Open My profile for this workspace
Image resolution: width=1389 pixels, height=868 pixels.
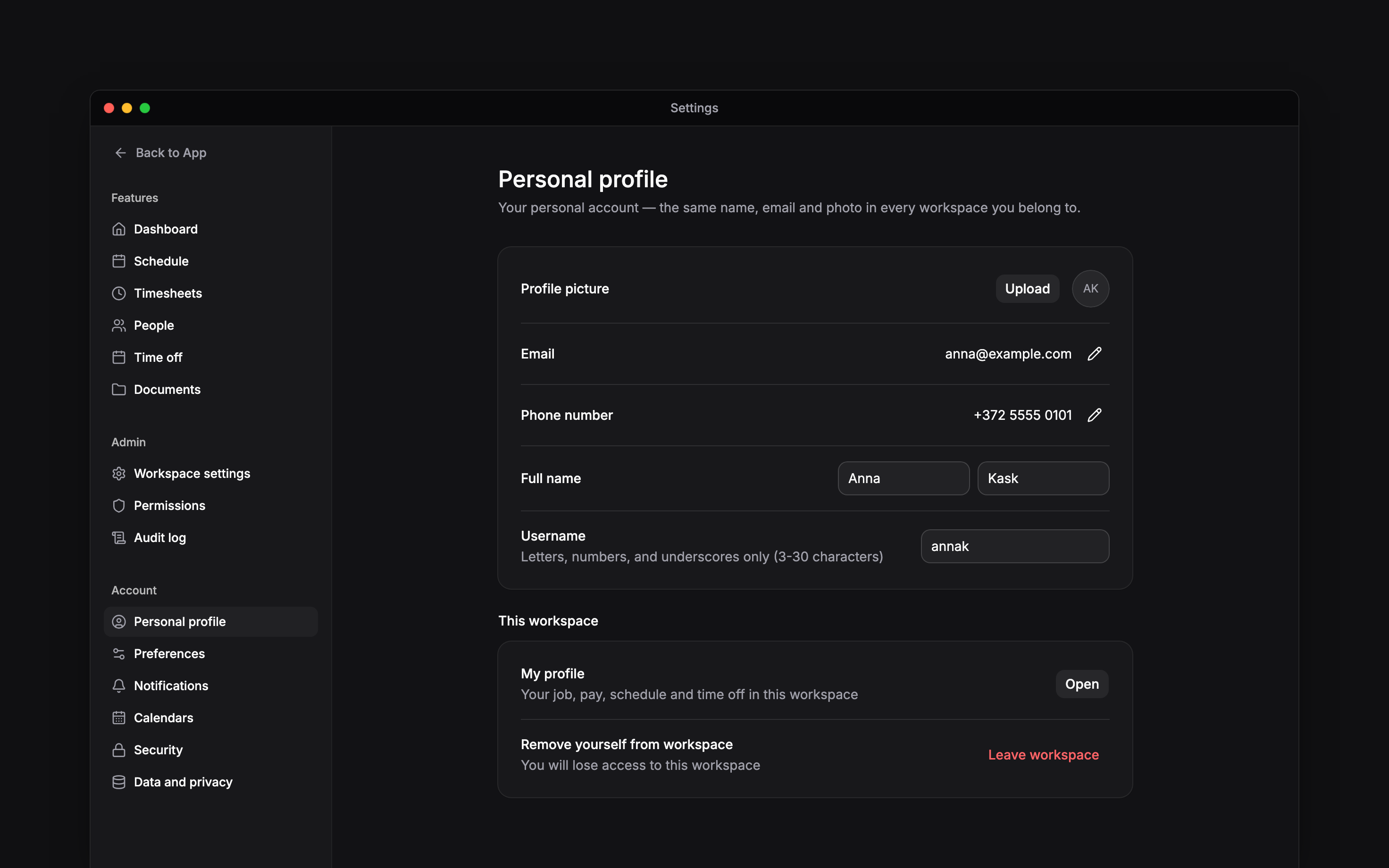click(x=1082, y=684)
